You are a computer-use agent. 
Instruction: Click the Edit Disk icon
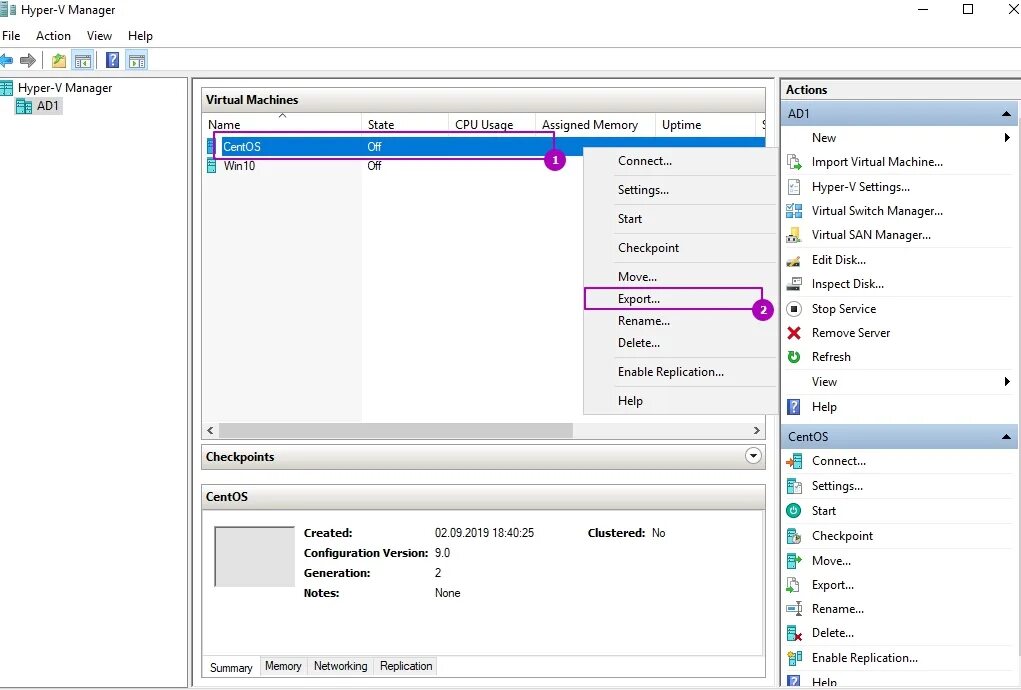794,260
